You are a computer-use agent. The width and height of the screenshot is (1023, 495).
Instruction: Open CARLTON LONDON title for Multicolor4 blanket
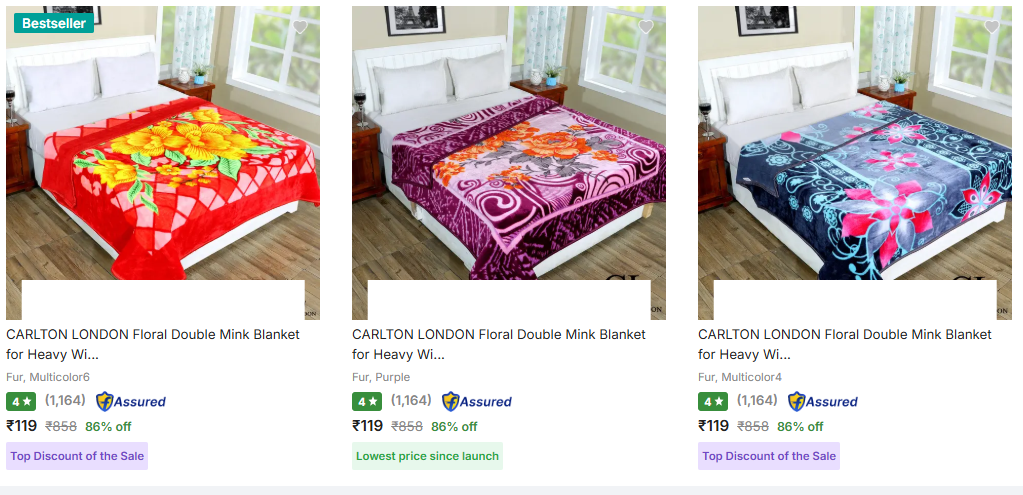coord(845,344)
